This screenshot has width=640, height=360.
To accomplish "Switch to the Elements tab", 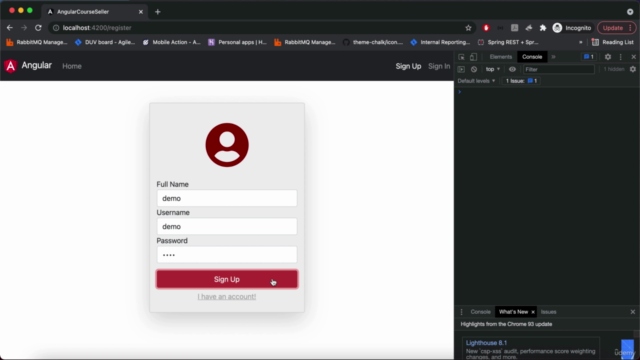I will coord(500,57).
